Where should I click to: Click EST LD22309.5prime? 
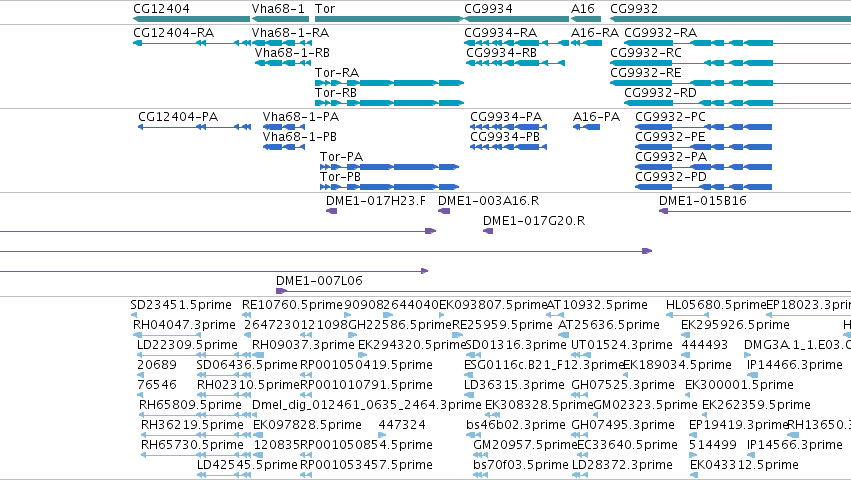pos(187,345)
